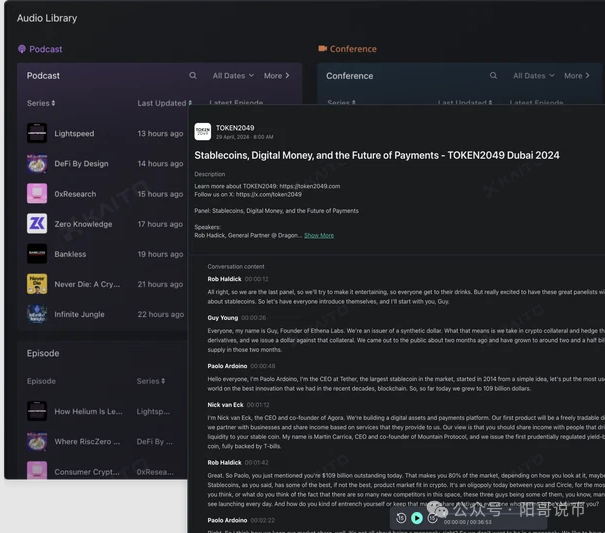Play the conference audio
Image resolution: width=605 pixels, height=533 pixels.
coord(417,518)
